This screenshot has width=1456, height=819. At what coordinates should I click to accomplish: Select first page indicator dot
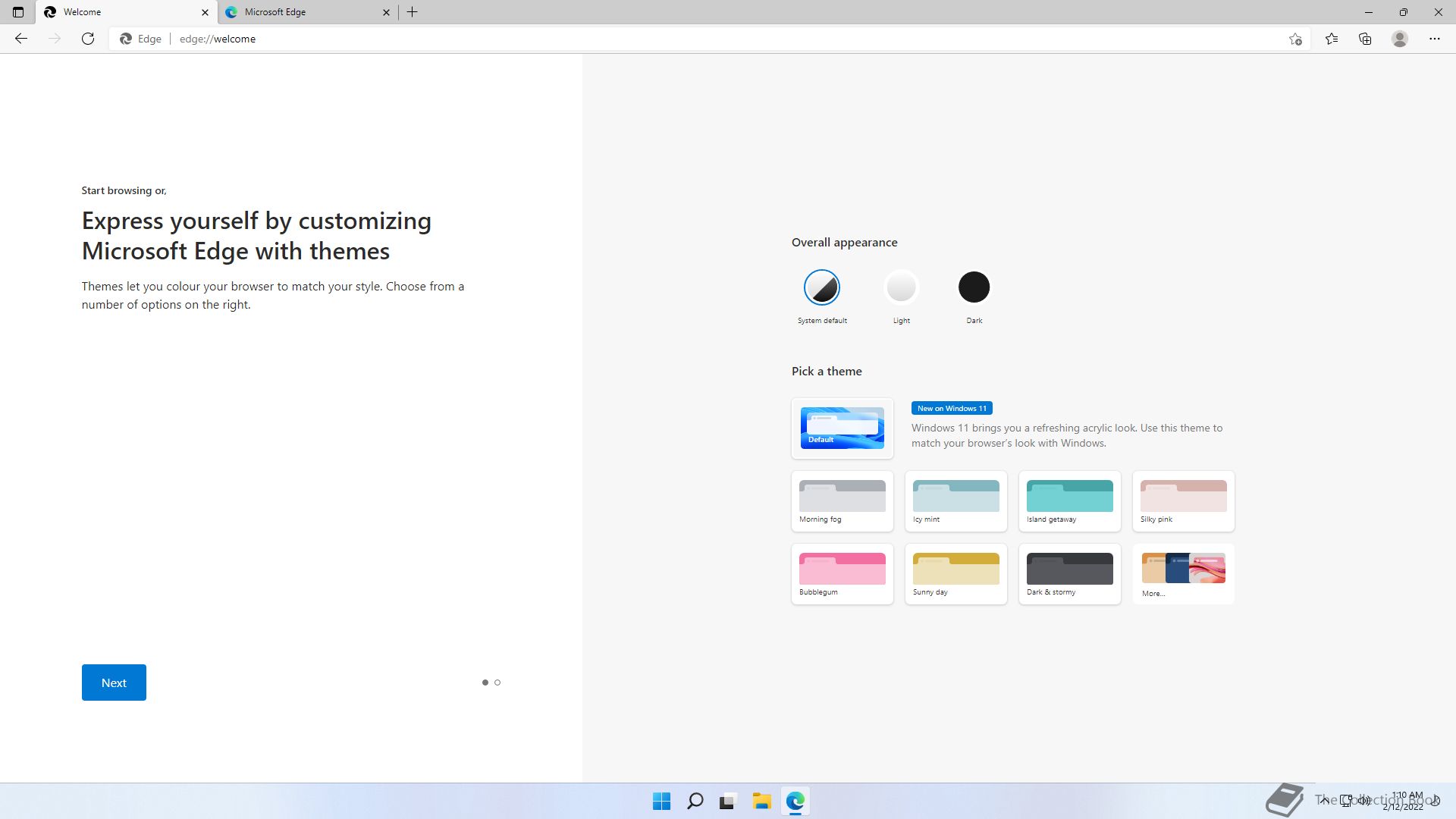pos(485,682)
